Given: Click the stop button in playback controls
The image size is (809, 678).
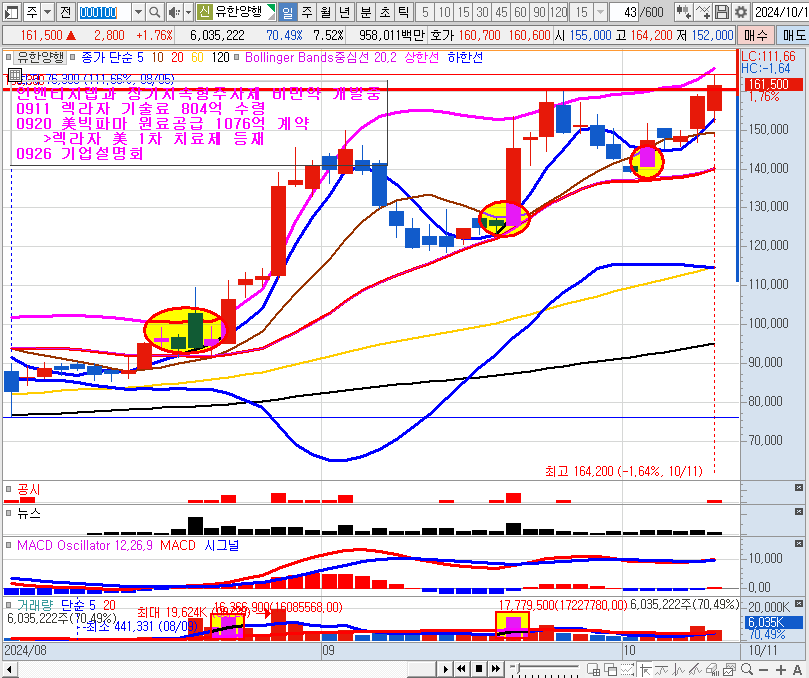Looking at the screenshot, I should (479, 668).
